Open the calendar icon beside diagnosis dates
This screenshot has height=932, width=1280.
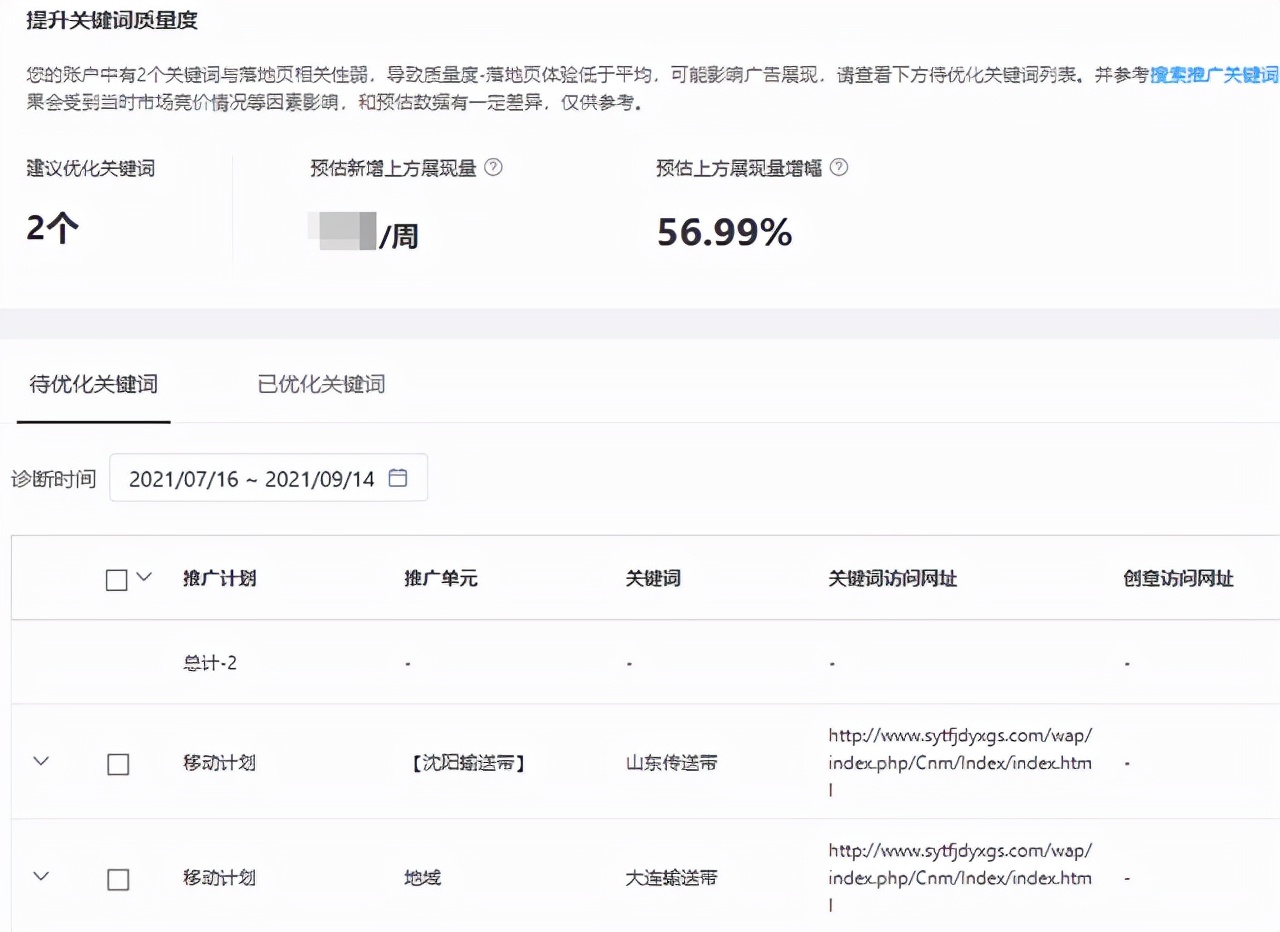coord(397,477)
